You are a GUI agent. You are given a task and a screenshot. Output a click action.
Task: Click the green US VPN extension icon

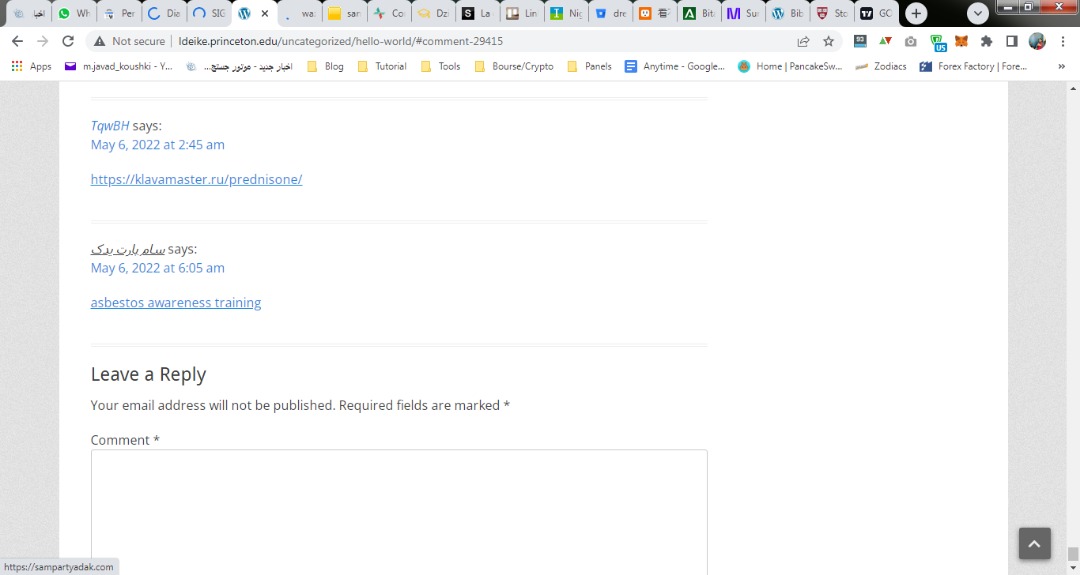[x=937, y=43]
